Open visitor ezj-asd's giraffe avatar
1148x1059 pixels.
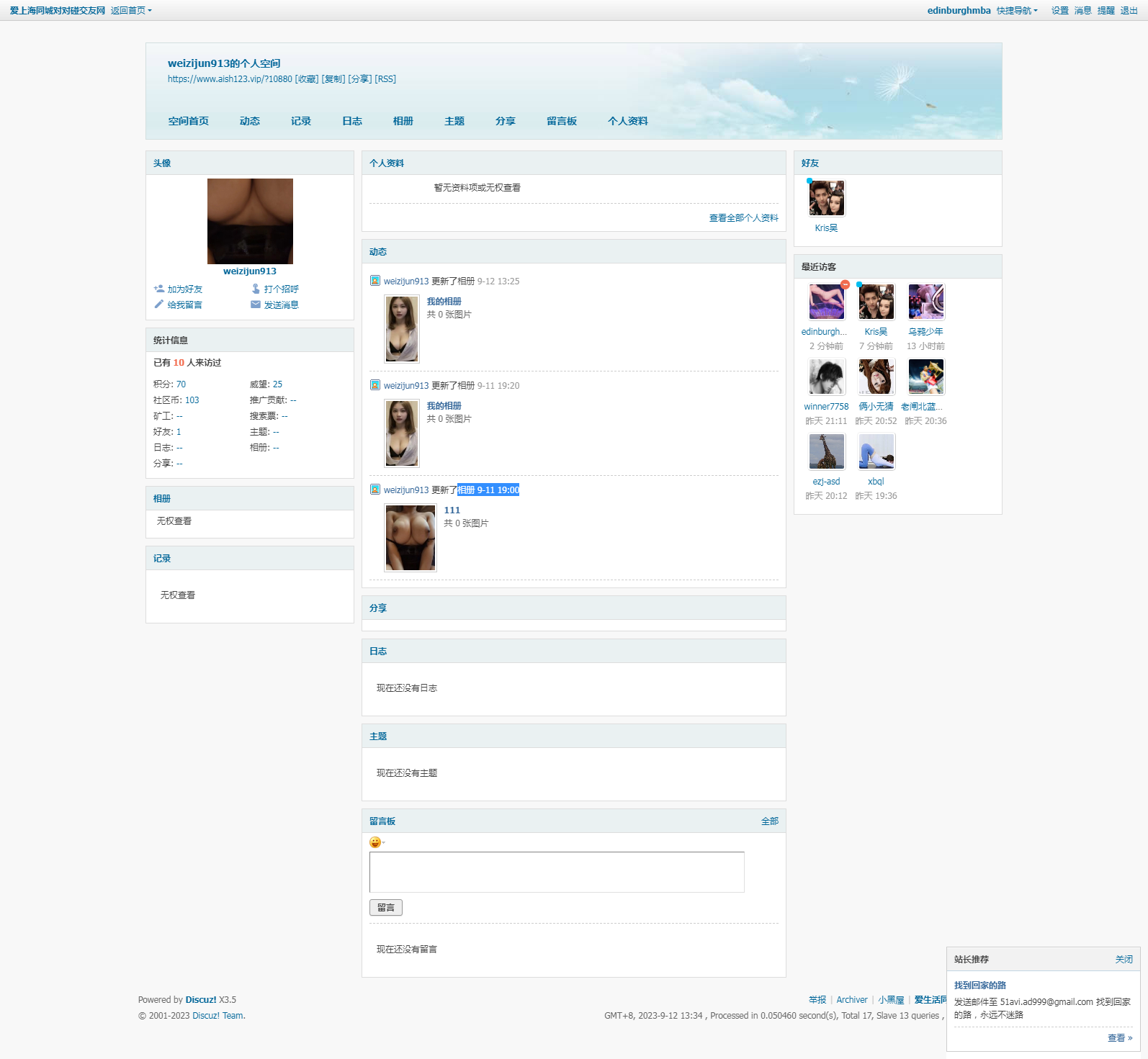tap(826, 451)
